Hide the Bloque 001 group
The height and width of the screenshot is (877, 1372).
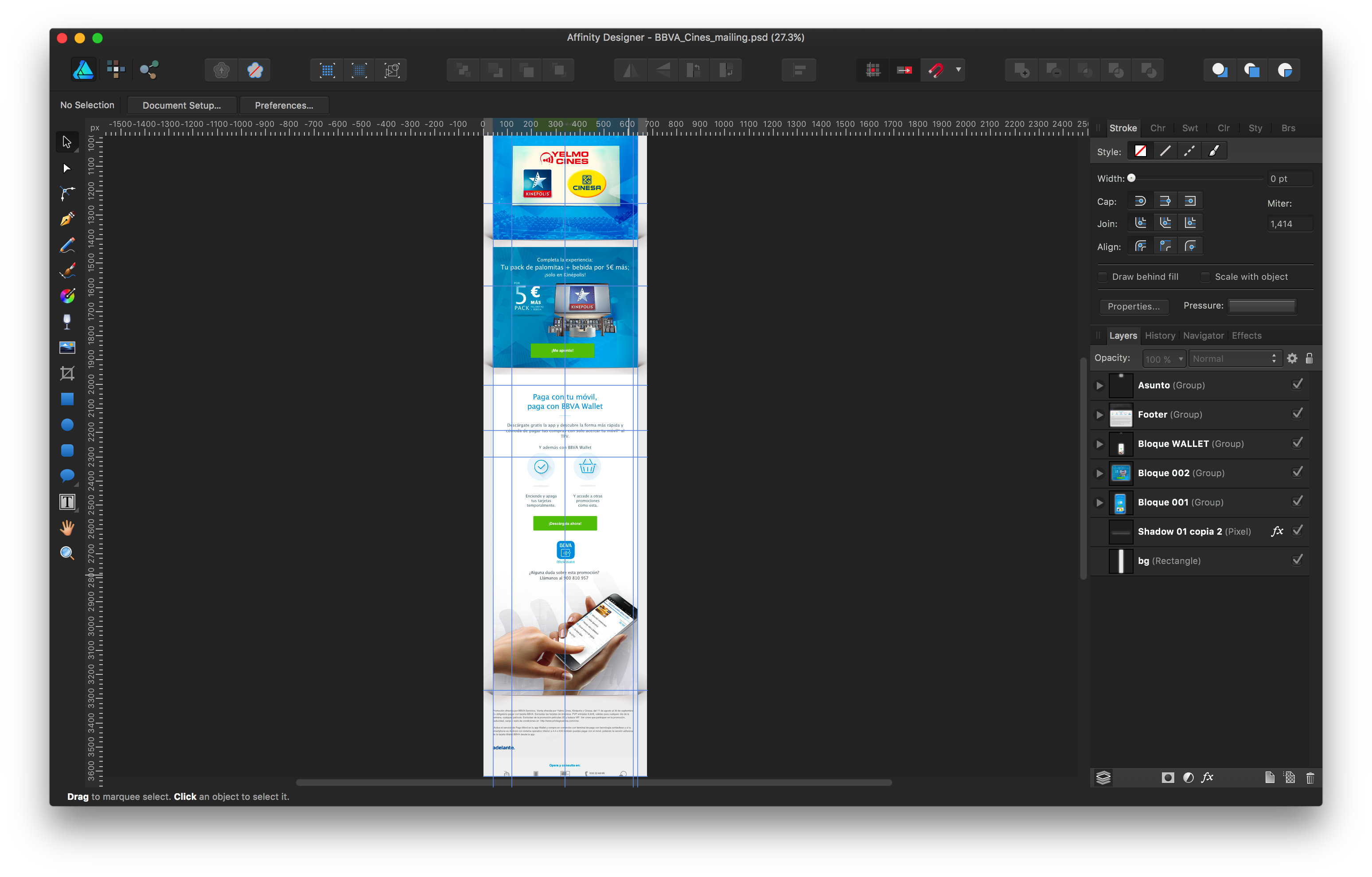tap(1298, 501)
